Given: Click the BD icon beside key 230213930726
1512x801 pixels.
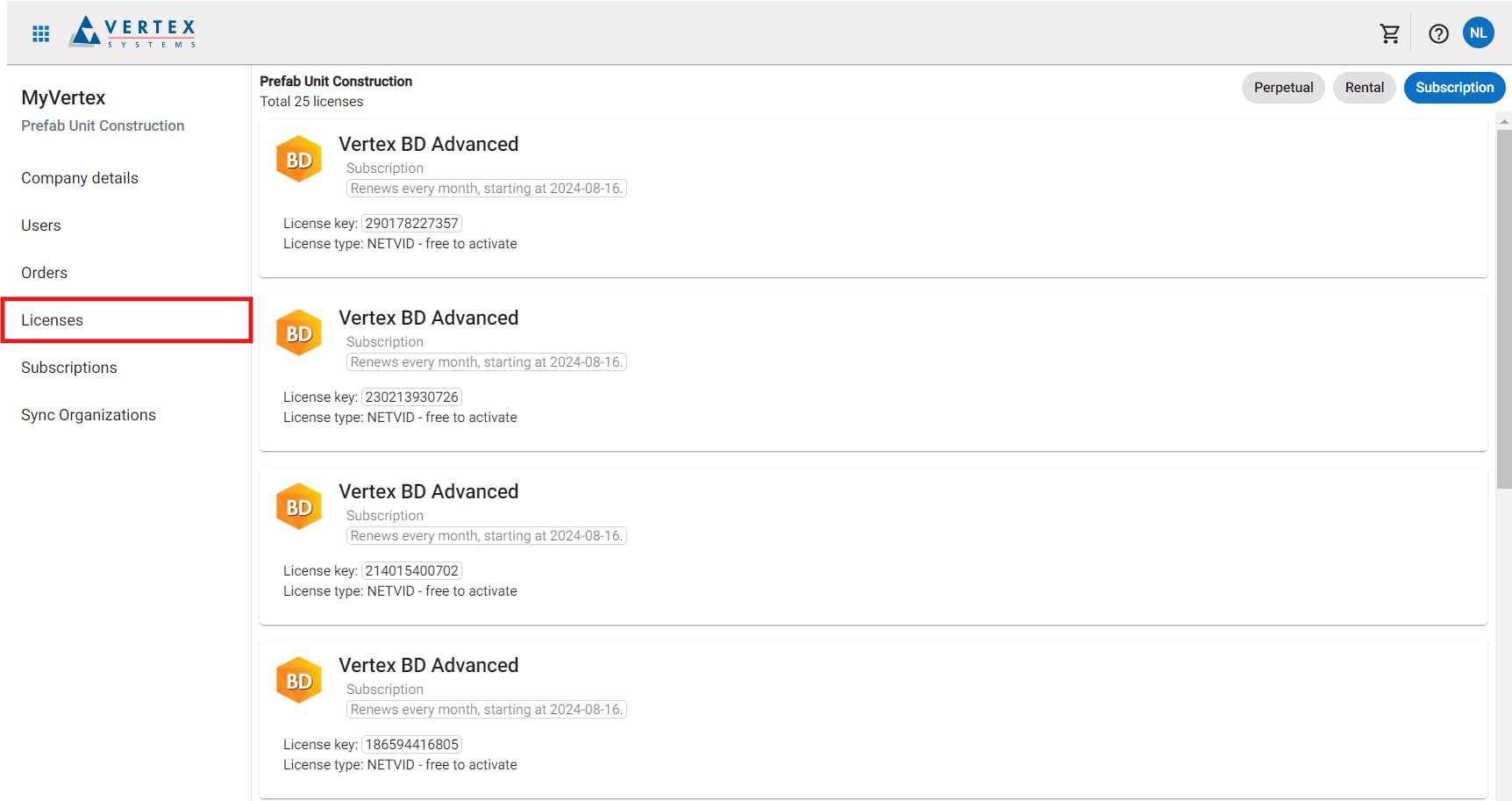Looking at the screenshot, I should 299,333.
